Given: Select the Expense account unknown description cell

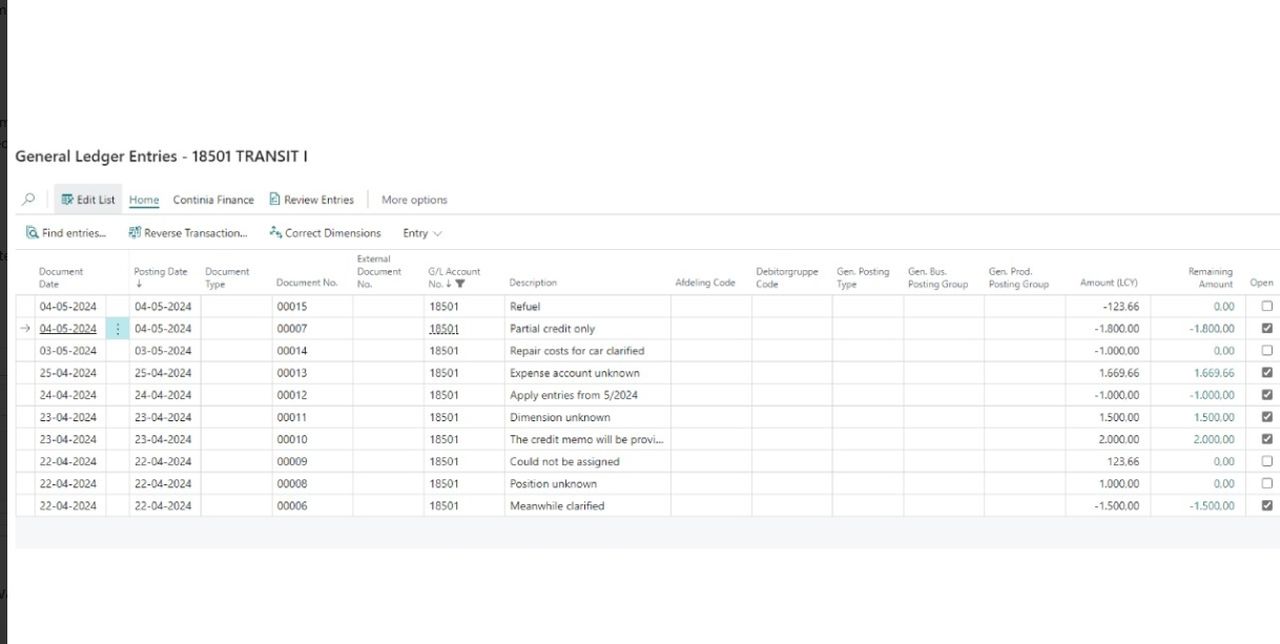Looking at the screenshot, I should click(x=575, y=373).
